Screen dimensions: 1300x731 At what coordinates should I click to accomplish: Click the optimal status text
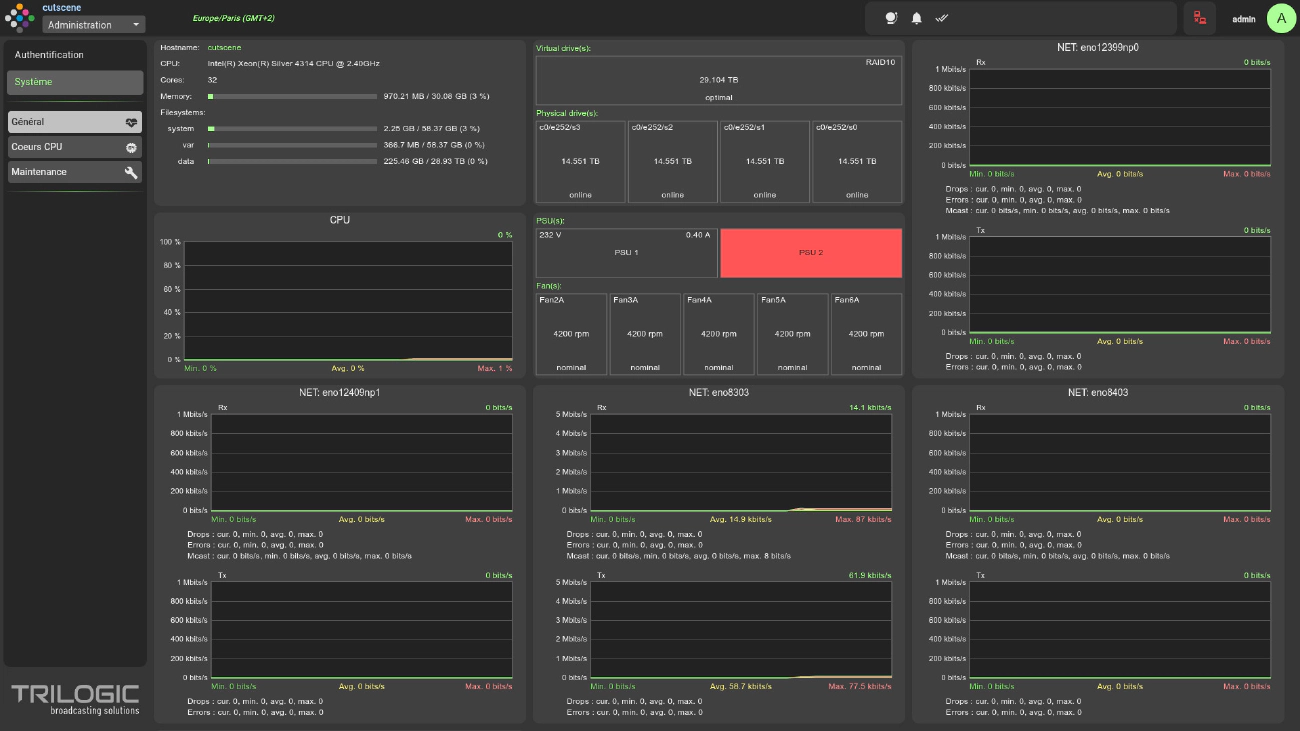tap(719, 97)
